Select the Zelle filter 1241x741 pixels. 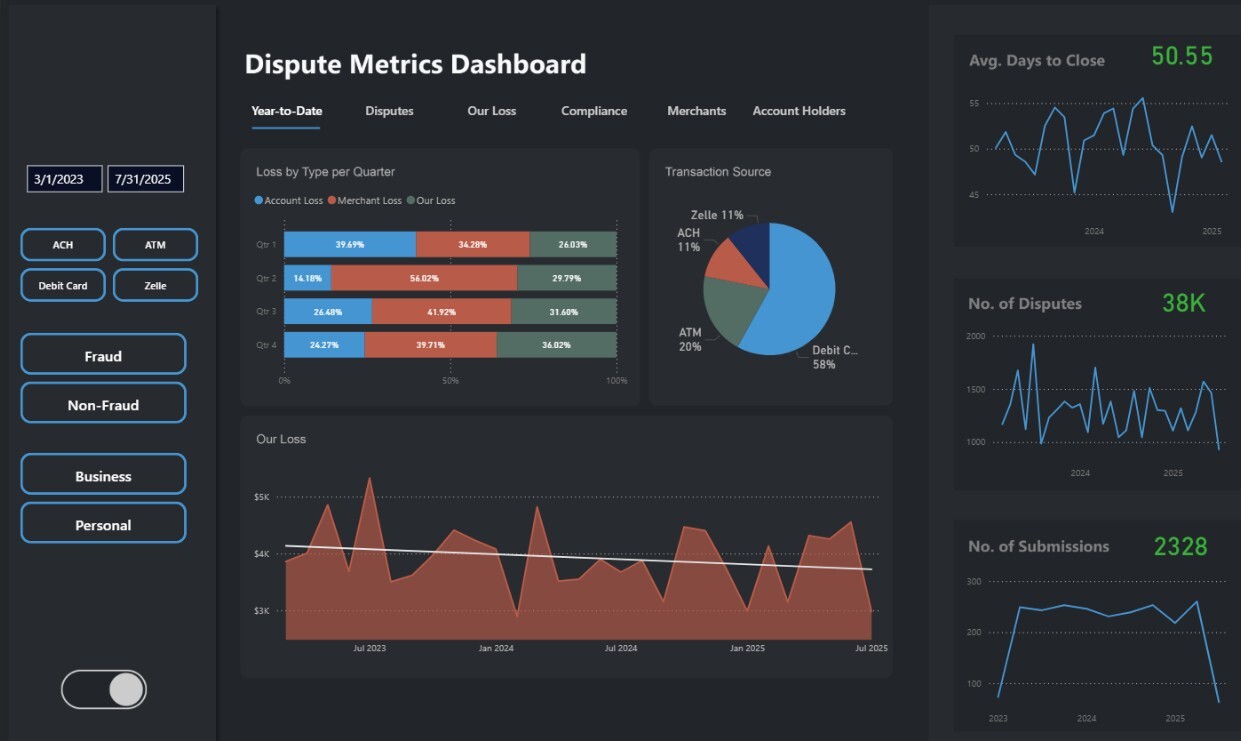pos(155,285)
